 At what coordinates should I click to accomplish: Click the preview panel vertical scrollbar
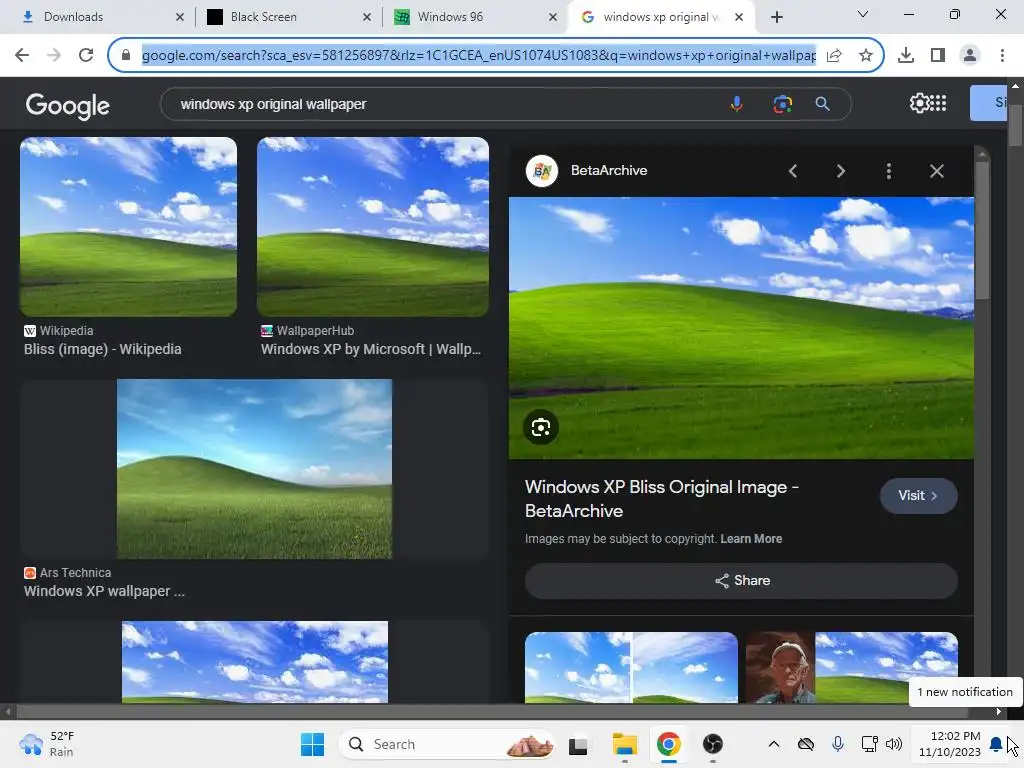(982, 229)
